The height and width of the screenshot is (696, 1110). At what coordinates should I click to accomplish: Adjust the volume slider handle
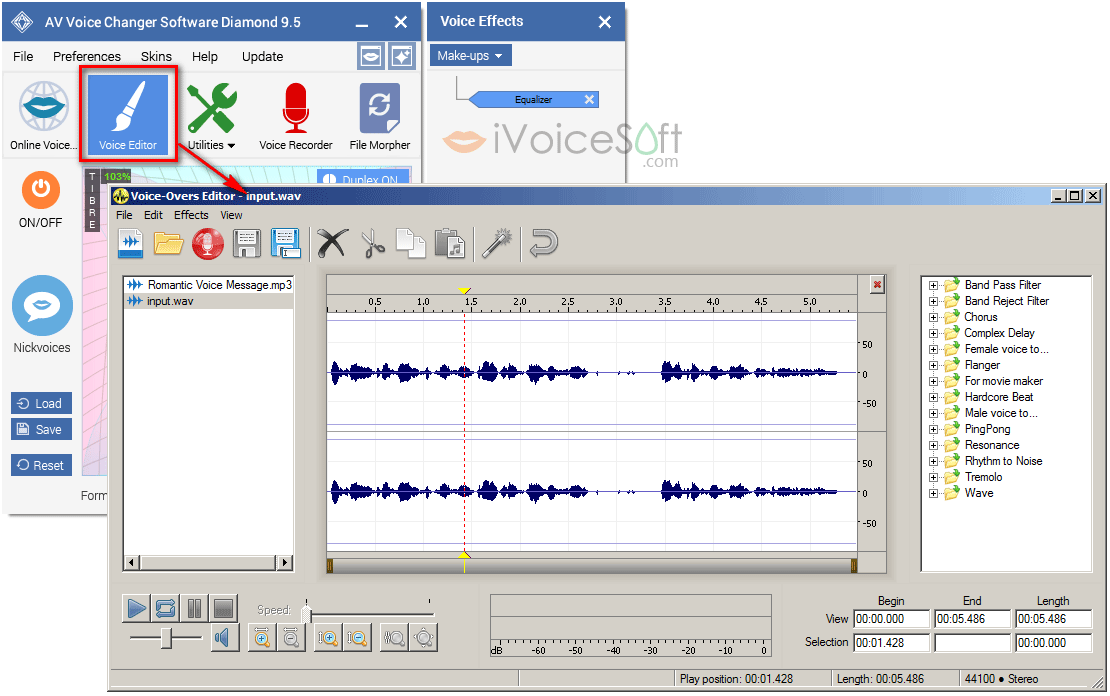tap(166, 638)
